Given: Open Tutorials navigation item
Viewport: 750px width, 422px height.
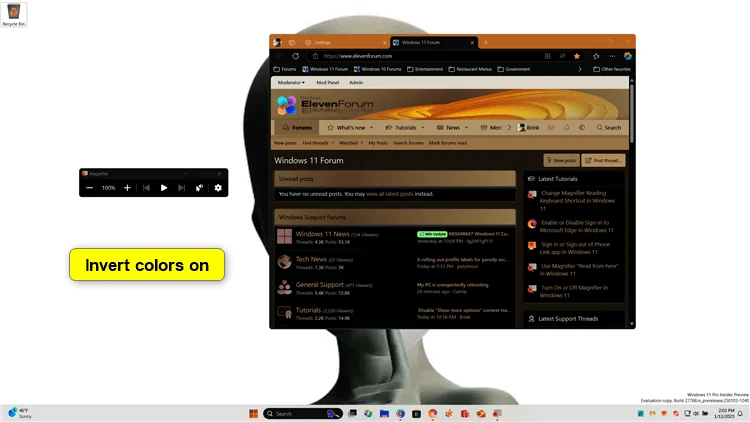Looking at the screenshot, I should click(x=401, y=128).
